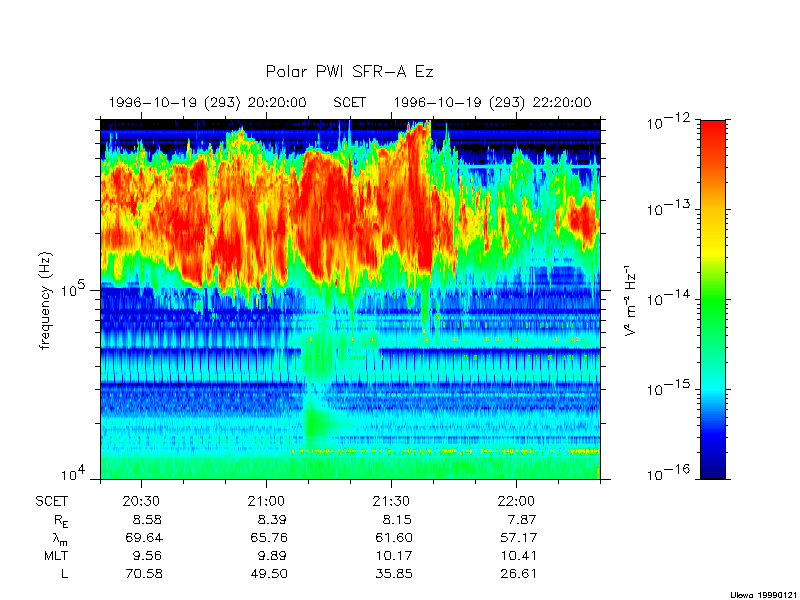
Task: Click the frequency (Hz) axis label
Action: (45, 299)
